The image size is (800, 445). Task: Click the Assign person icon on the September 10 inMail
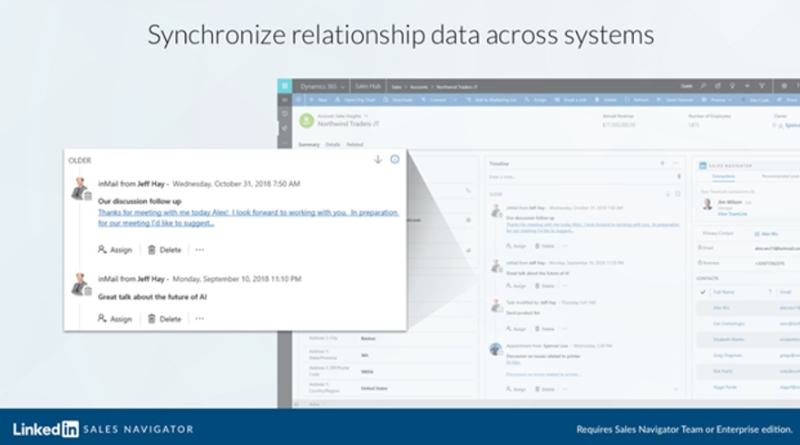coord(102,318)
